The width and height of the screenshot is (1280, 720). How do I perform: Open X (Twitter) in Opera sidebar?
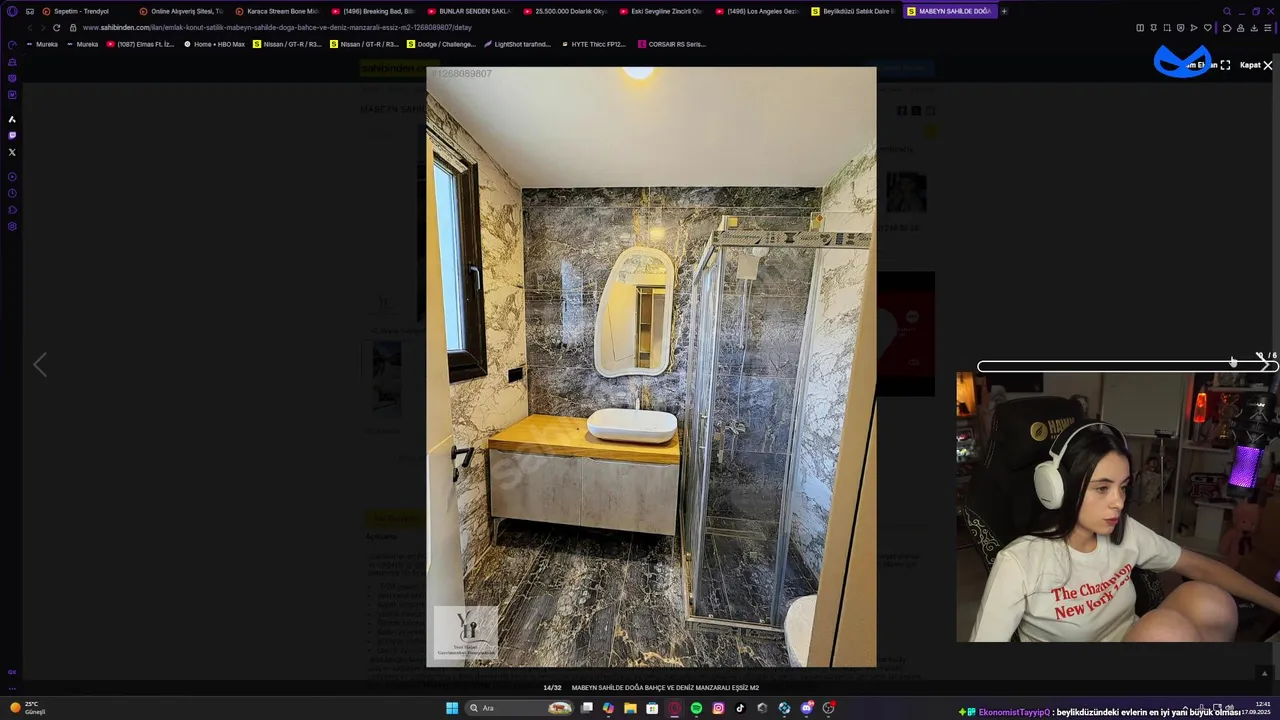pos(12,152)
